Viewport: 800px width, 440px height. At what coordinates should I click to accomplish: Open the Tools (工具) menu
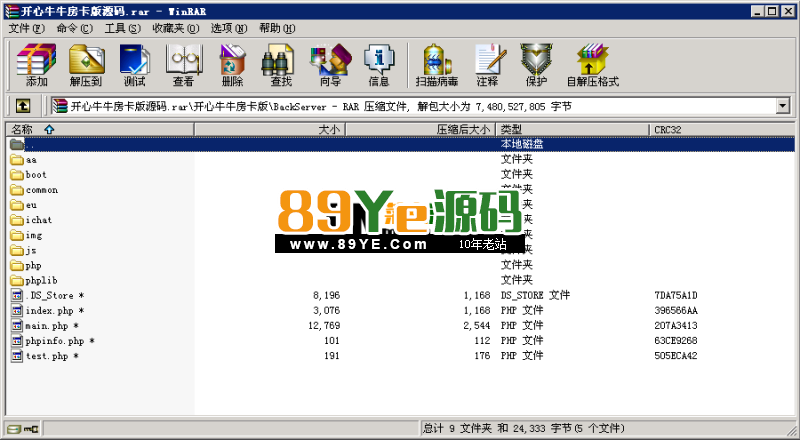(x=122, y=29)
